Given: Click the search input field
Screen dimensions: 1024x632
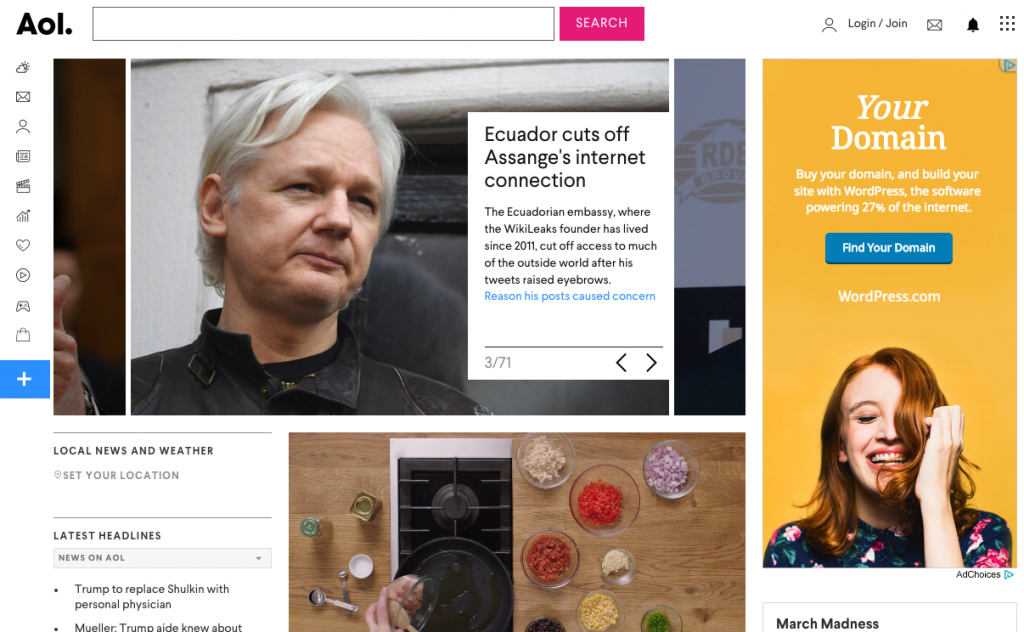Looking at the screenshot, I should (x=323, y=24).
